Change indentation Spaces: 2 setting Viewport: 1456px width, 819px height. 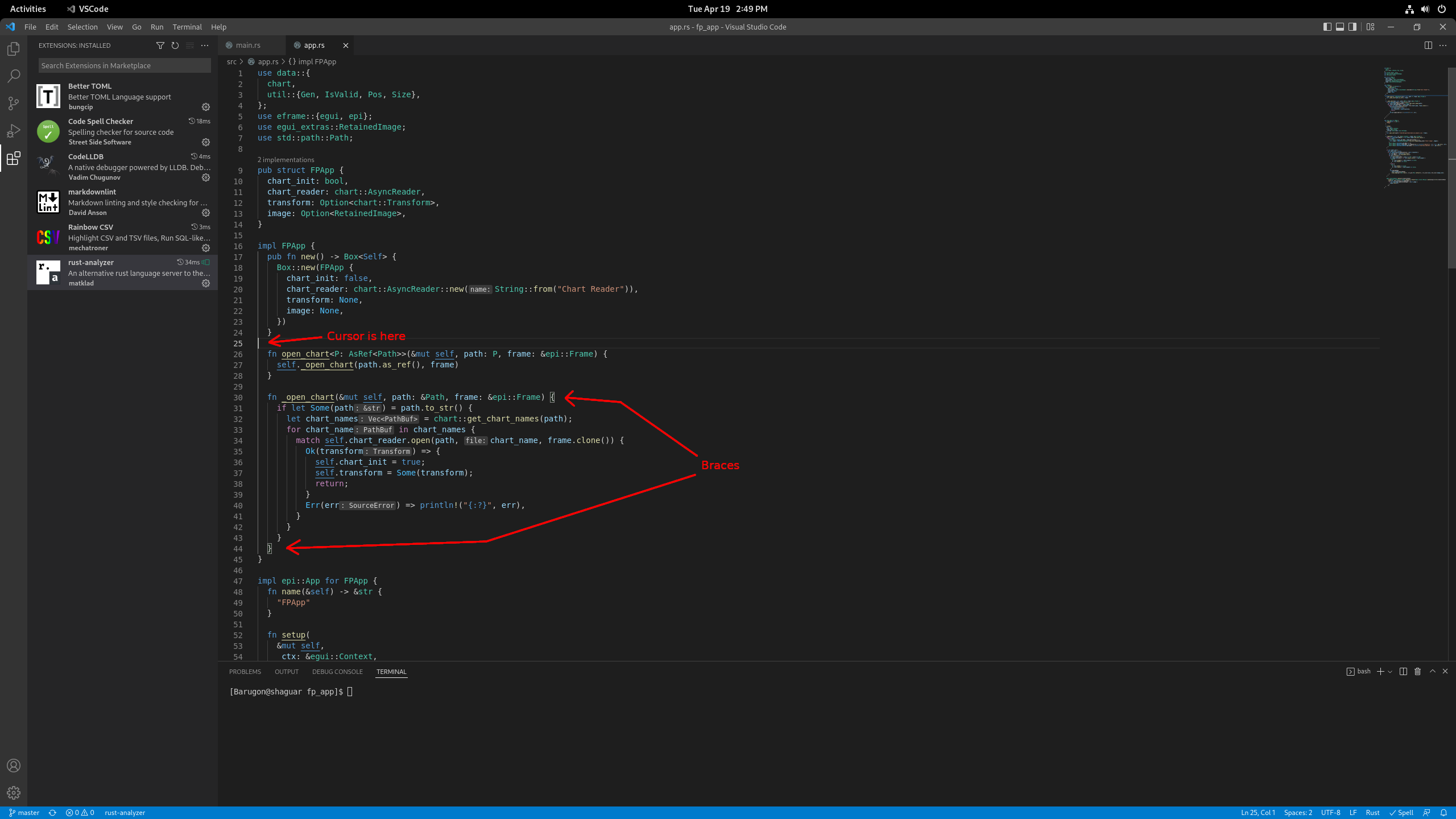point(1298,813)
